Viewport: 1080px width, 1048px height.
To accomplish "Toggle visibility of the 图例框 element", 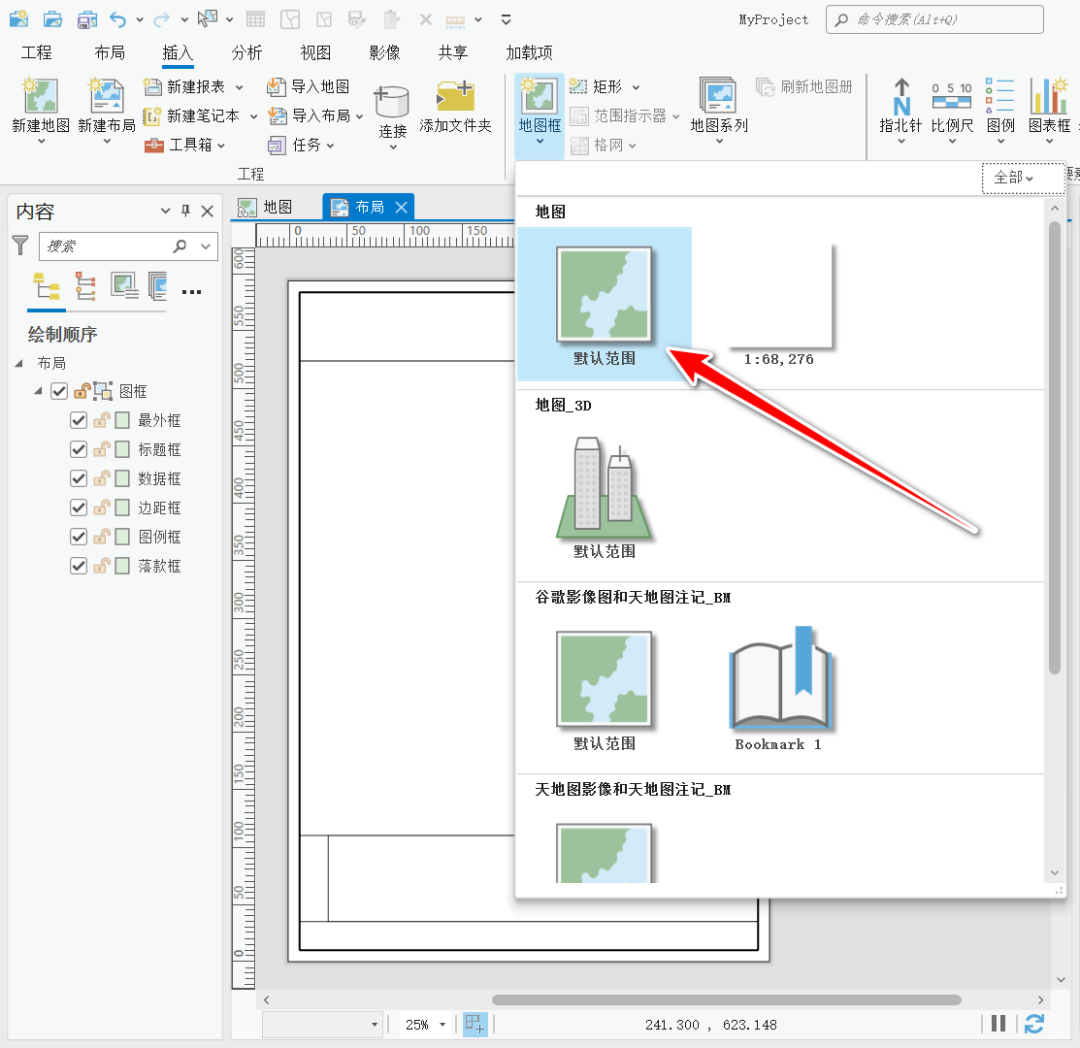I will point(77,536).
